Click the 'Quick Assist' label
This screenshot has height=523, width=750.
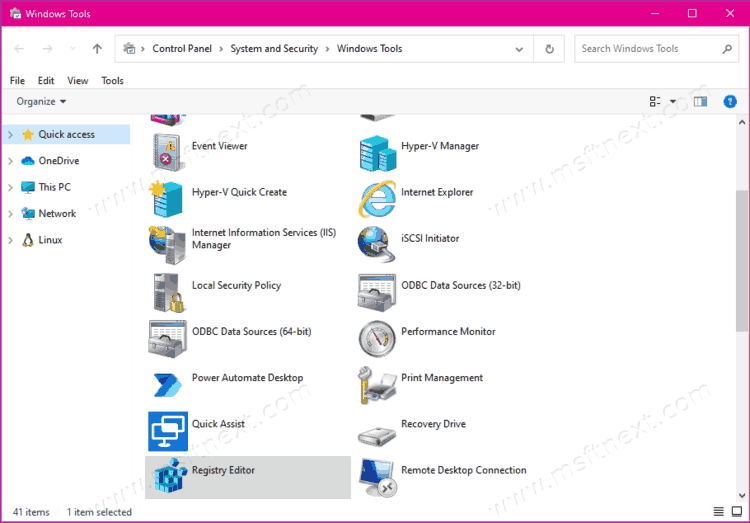[x=218, y=424]
